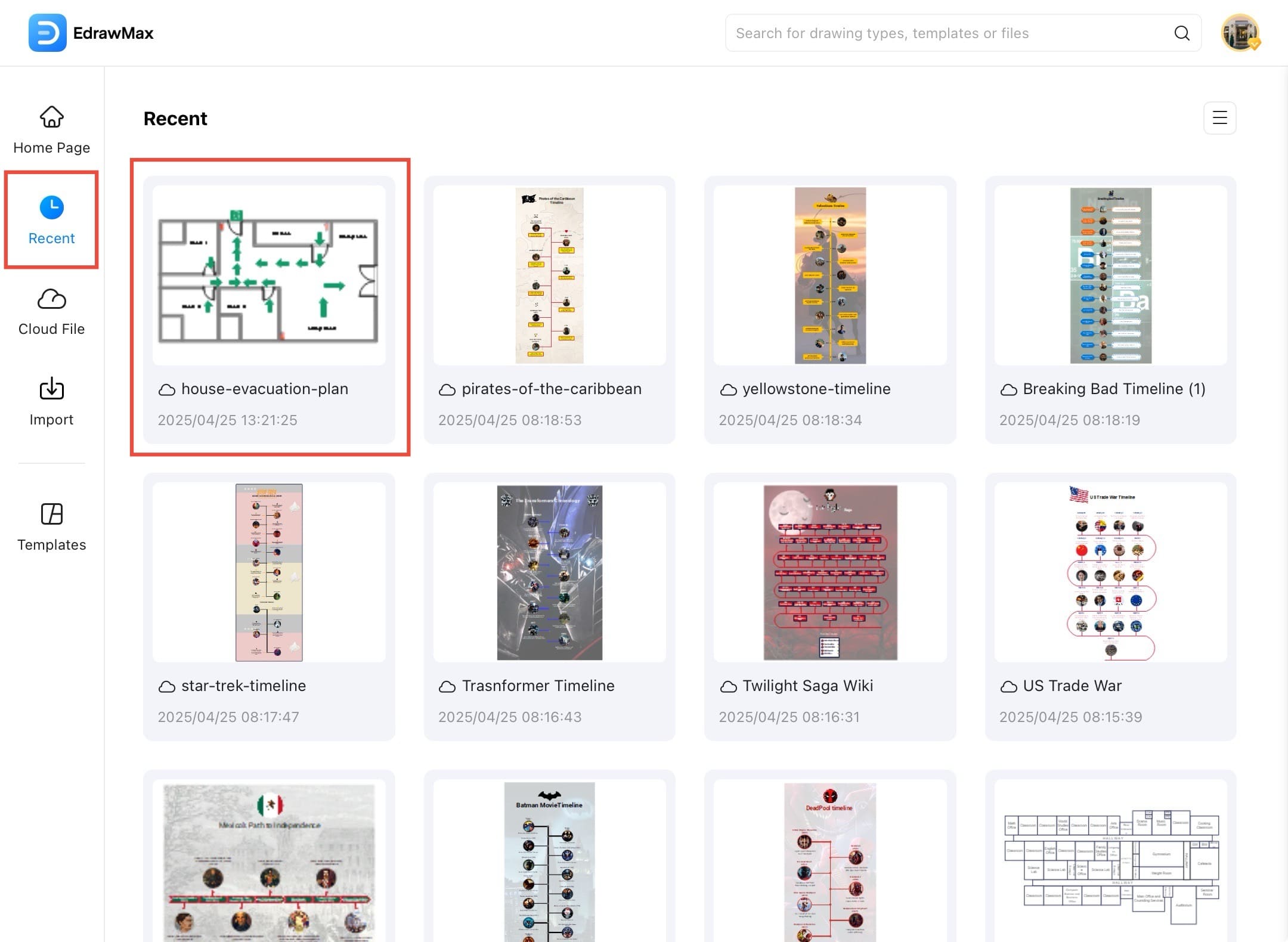This screenshot has height=942, width=1288.
Task: Open the pirates-of-the-caribbean file link
Action: [x=552, y=389]
